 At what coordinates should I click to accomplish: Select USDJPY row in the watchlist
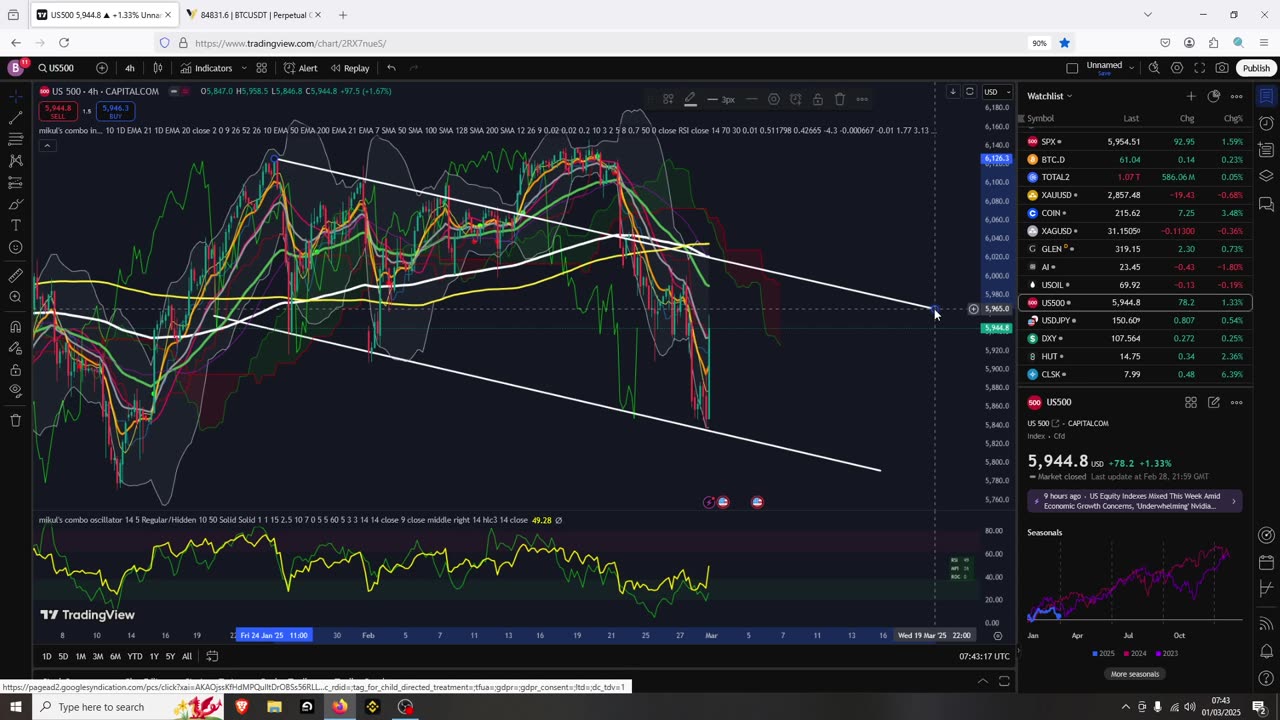(x=1135, y=320)
